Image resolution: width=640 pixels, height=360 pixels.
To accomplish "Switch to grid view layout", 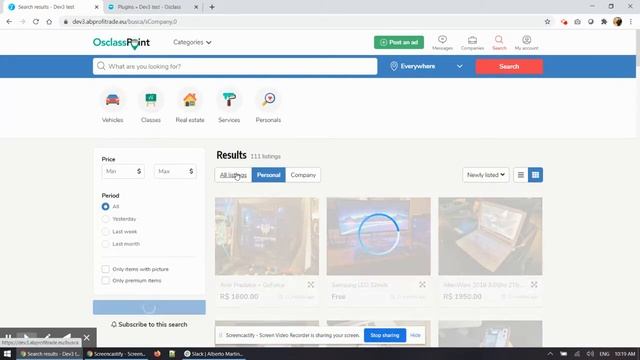I will point(535,175).
